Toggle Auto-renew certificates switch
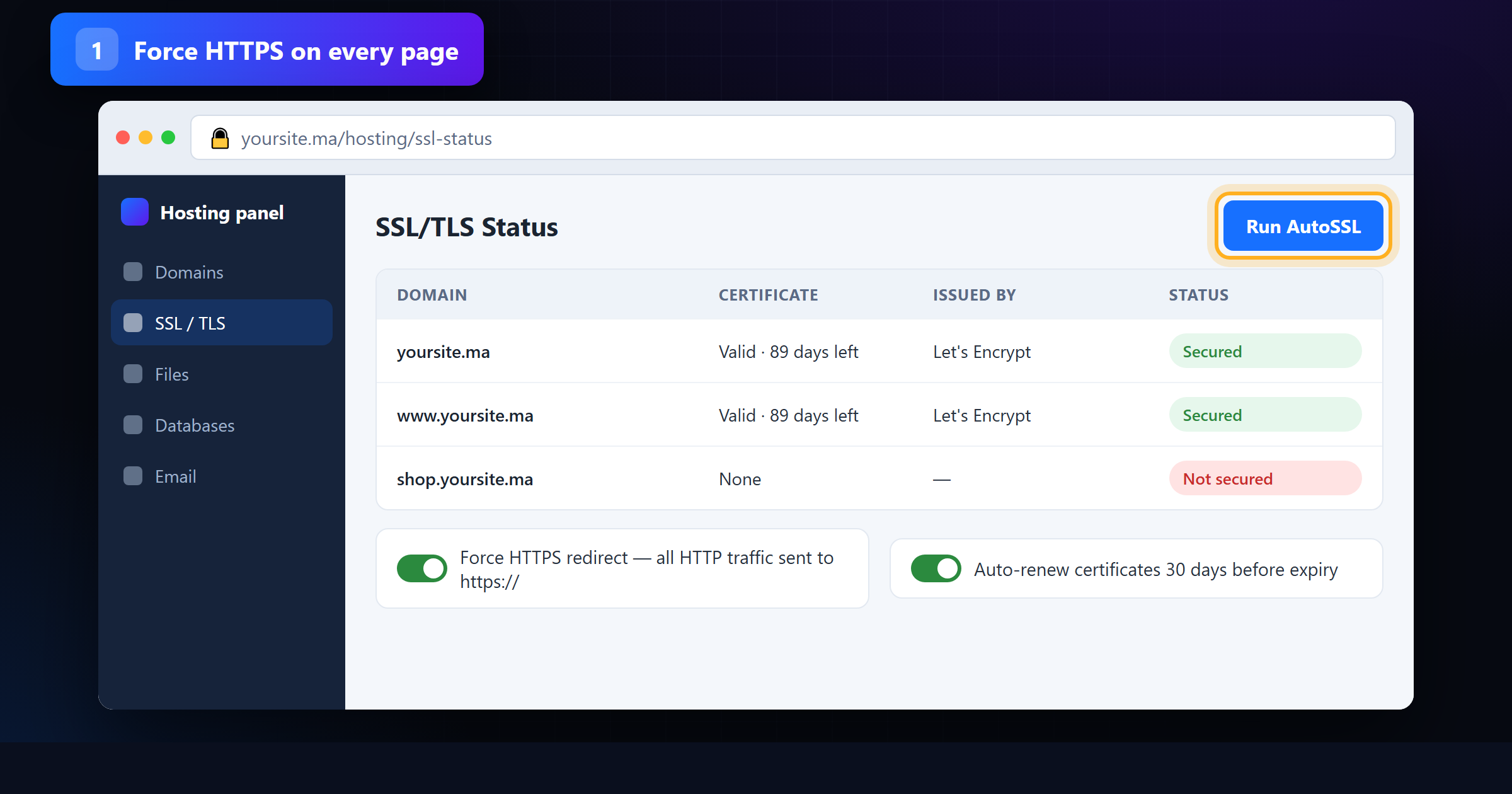Image resolution: width=1512 pixels, height=794 pixels. pyautogui.click(x=936, y=568)
